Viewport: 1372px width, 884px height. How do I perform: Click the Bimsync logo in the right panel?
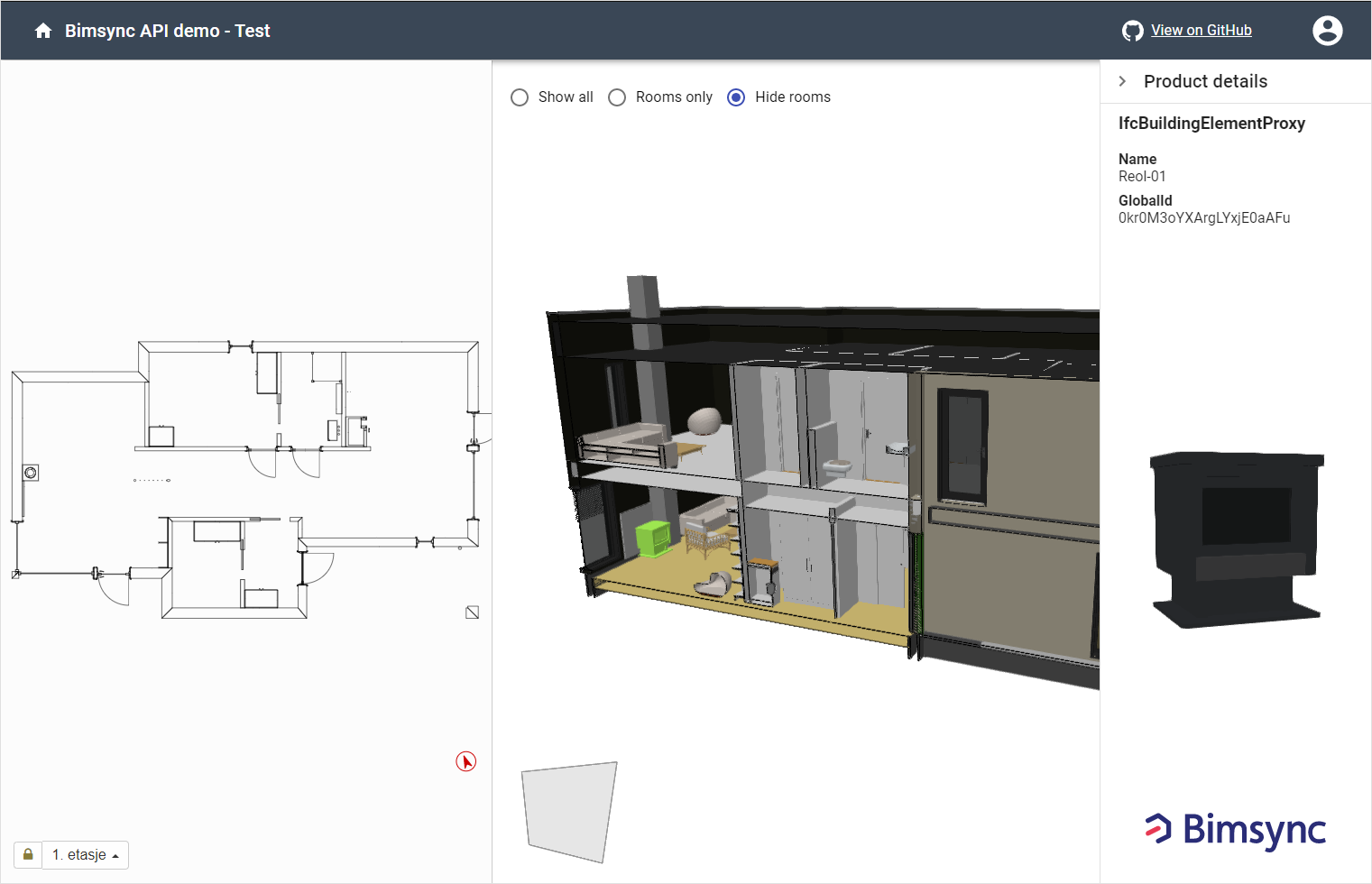[1234, 829]
